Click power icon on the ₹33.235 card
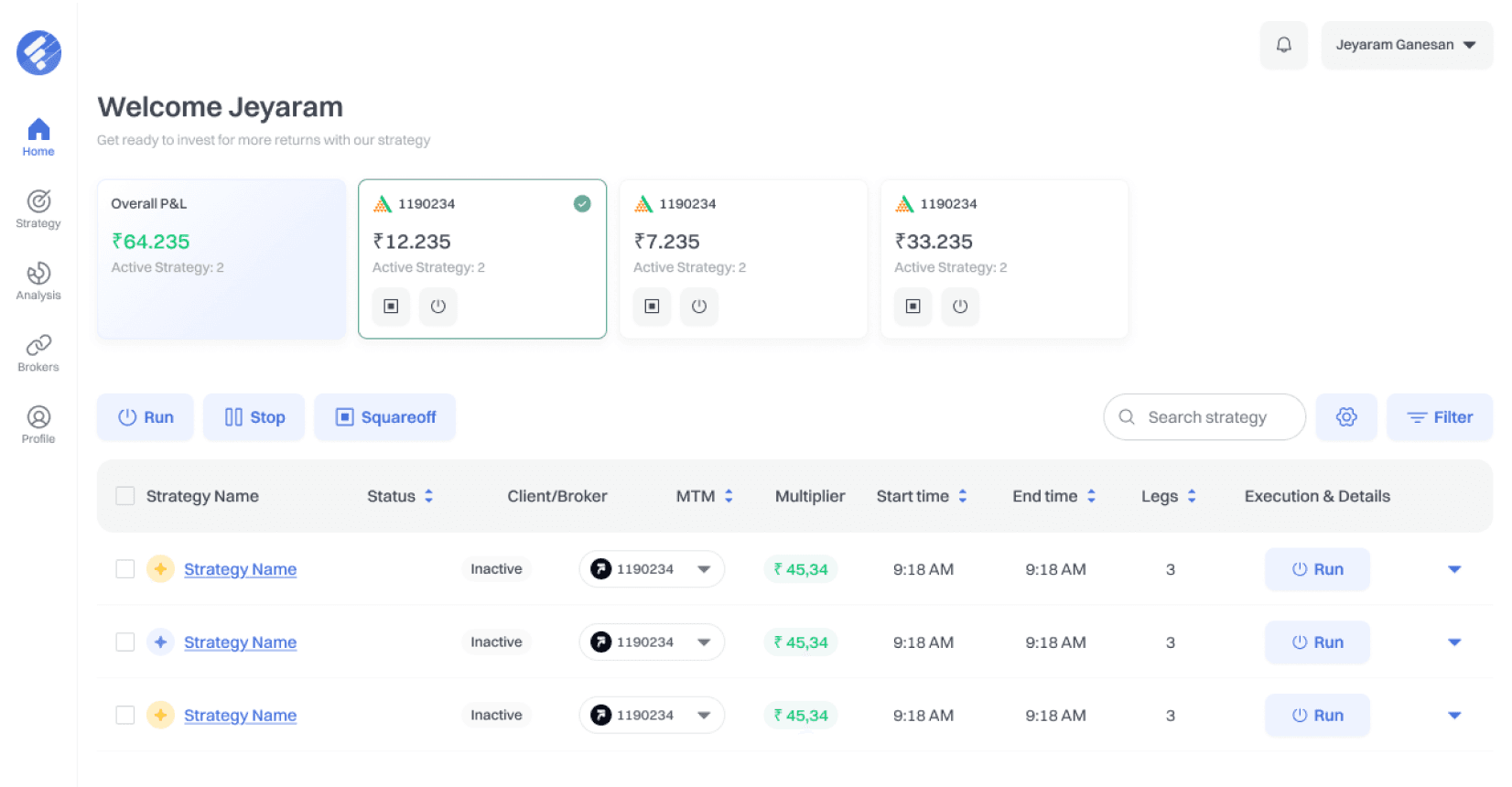Image resolution: width=1512 pixels, height=787 pixels. point(960,307)
